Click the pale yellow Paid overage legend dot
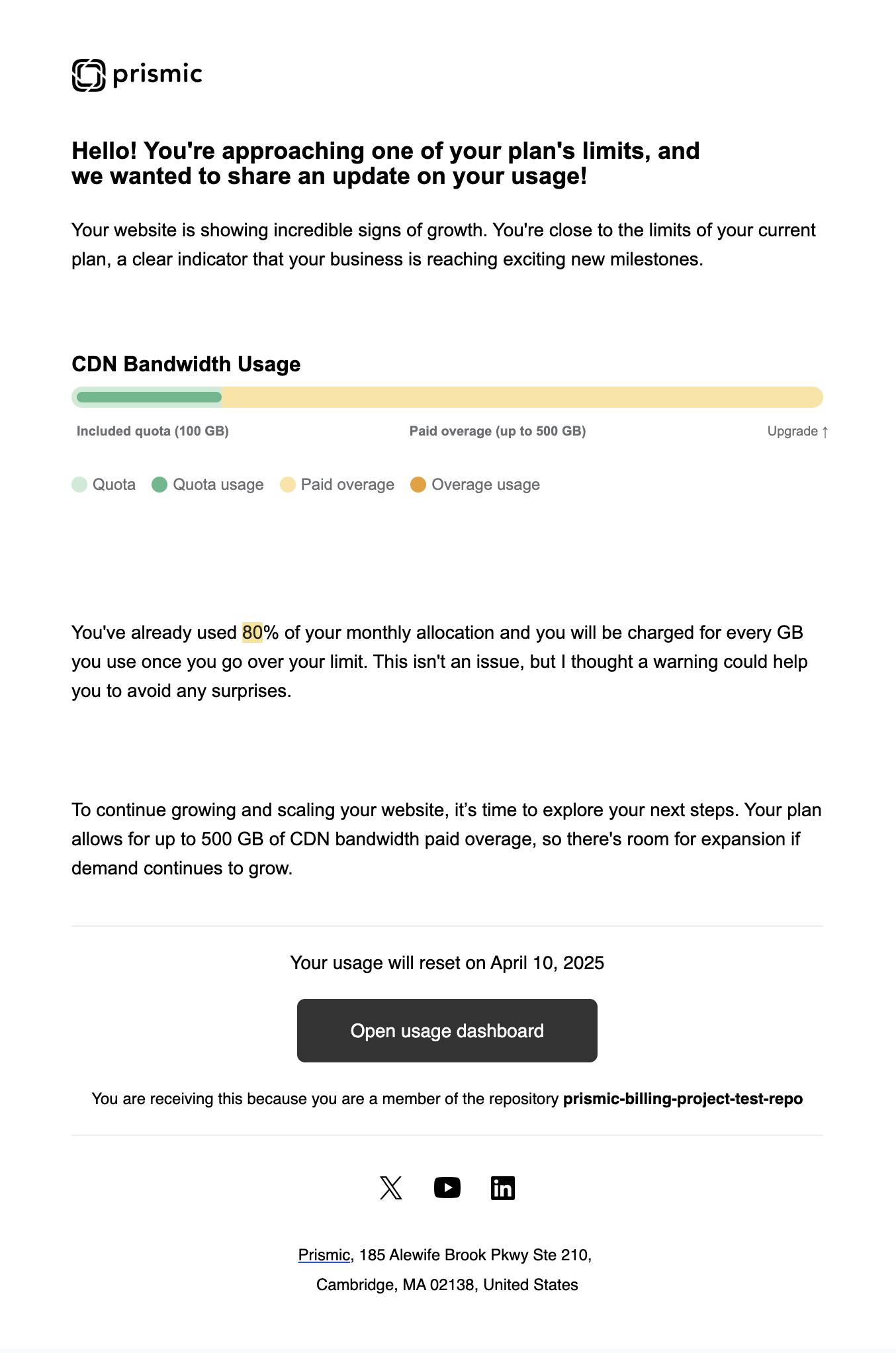 point(287,485)
